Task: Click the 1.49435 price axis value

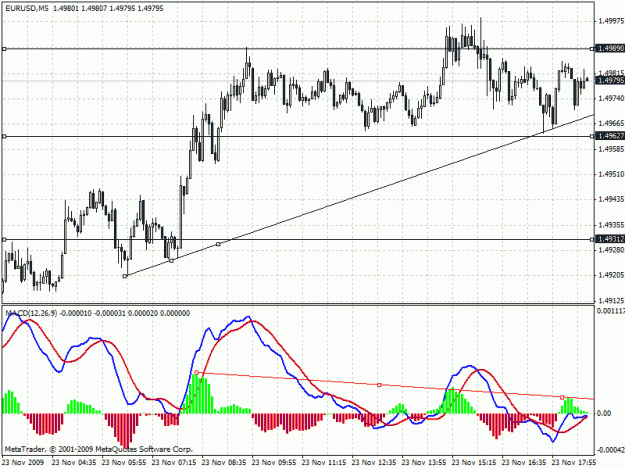Action: point(611,199)
